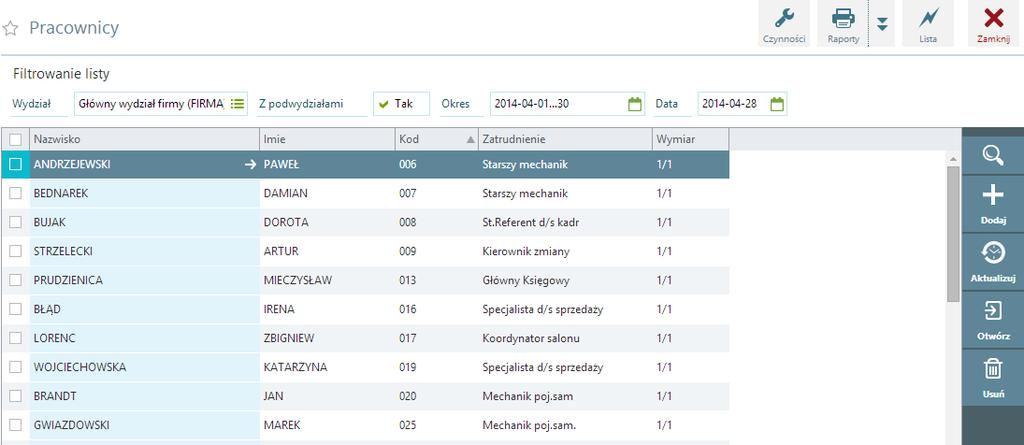This screenshot has height=445, width=1024.
Task: Click the St.Referent d/s kadr cell
Action: click(565, 222)
